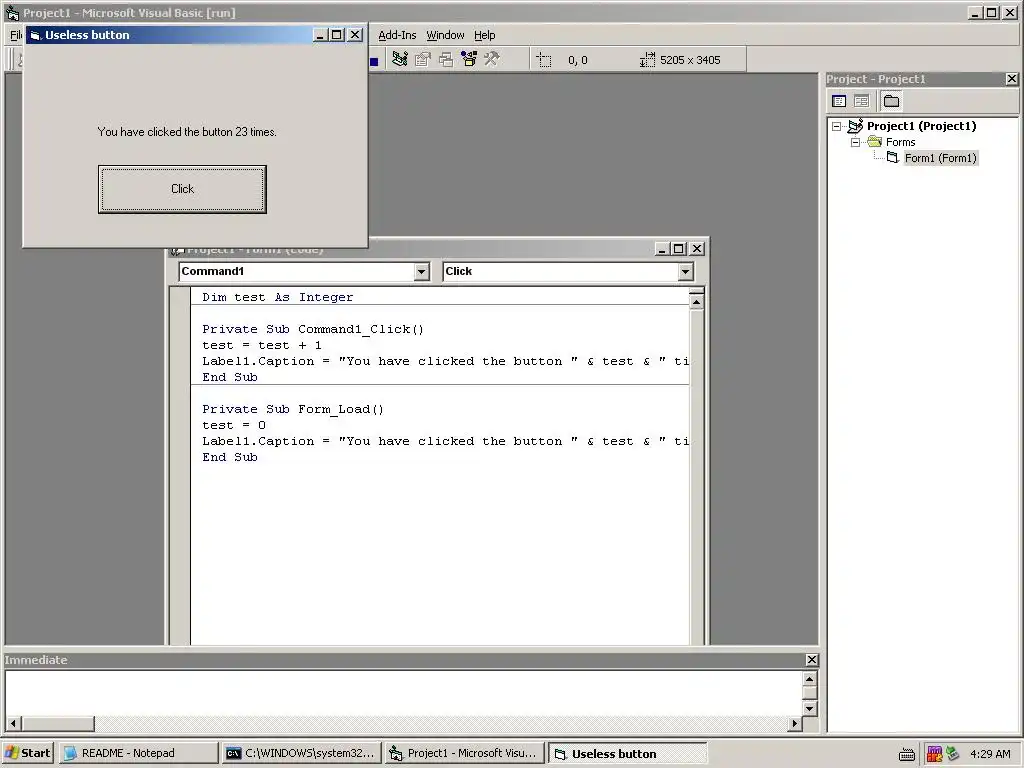1024x768 pixels.
Task: Open the Windows Start menu
Action: (x=28, y=753)
